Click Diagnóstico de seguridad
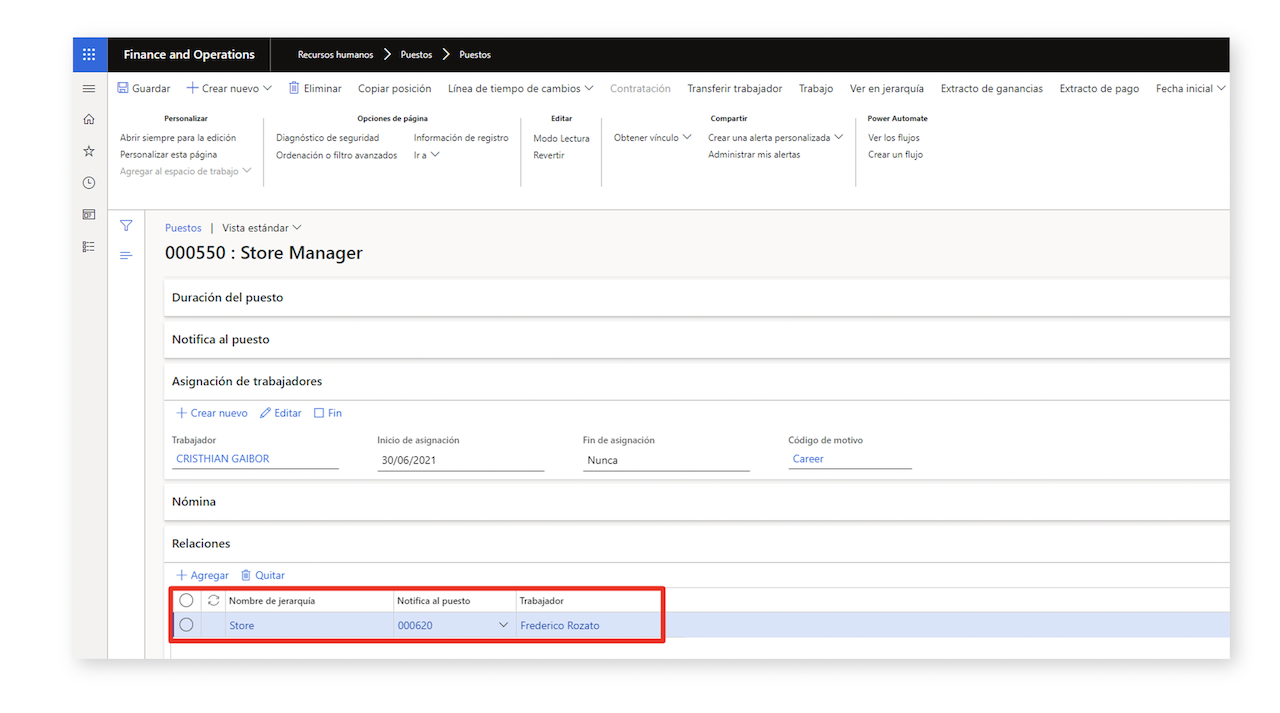This screenshot has width=1280, height=713. click(328, 138)
